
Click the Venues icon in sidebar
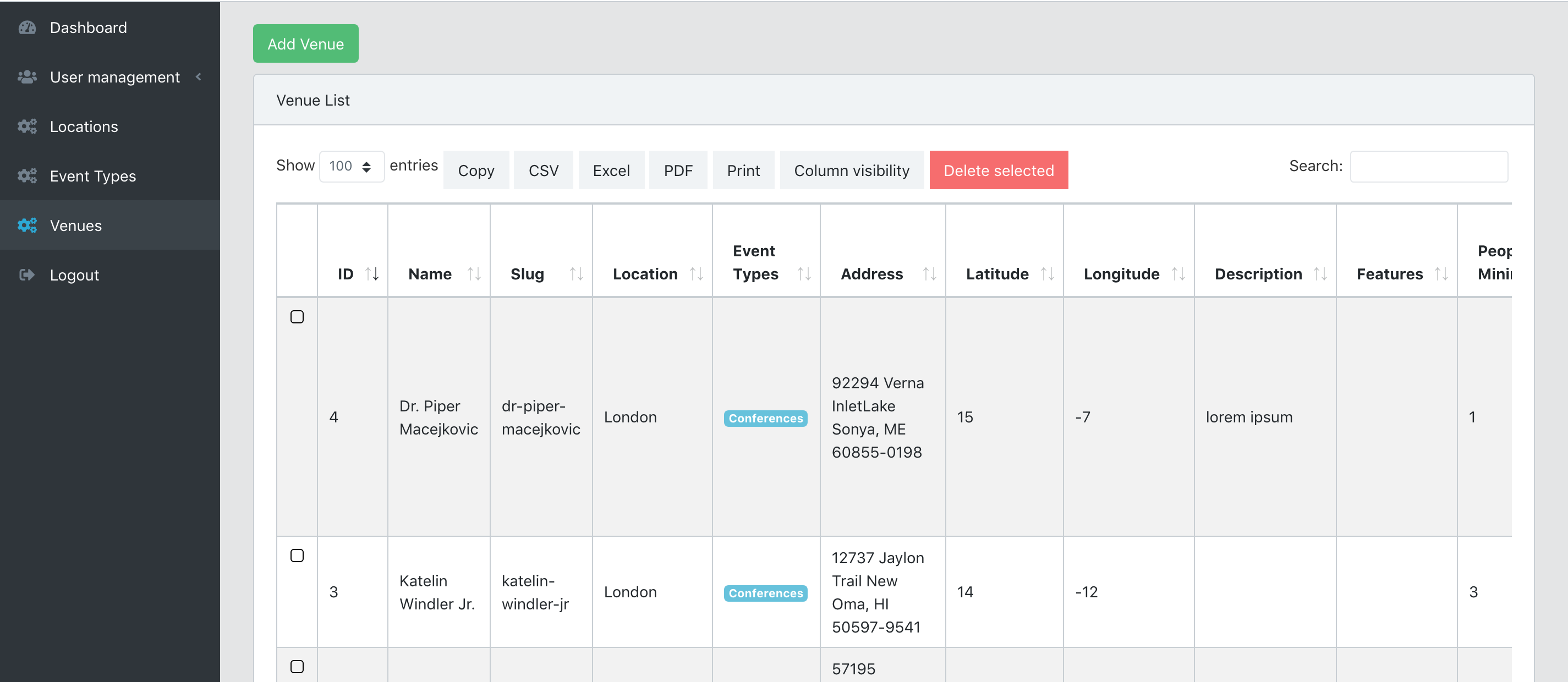27,224
